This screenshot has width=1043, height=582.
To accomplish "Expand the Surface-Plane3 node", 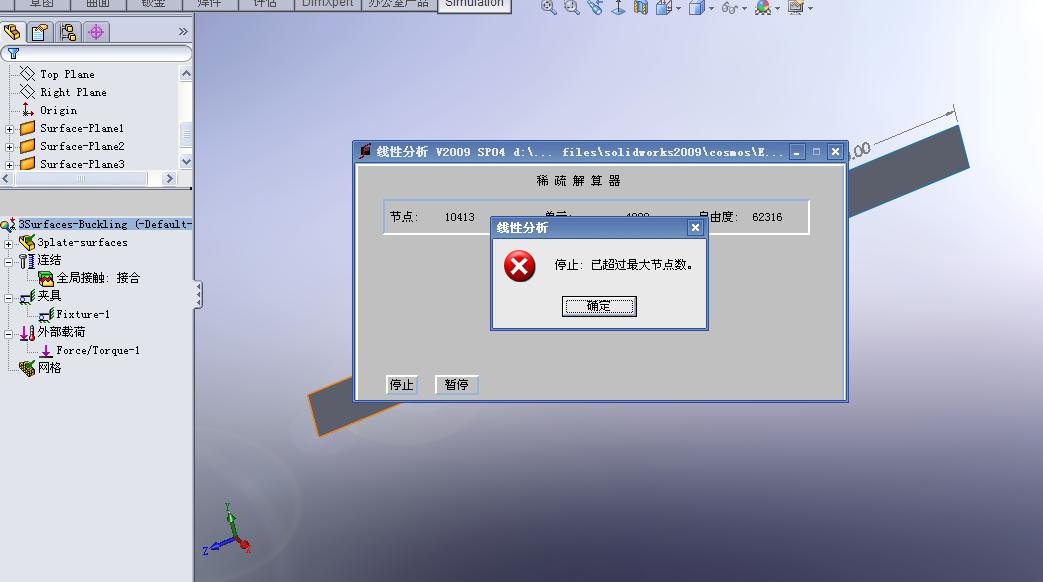I will pyautogui.click(x=9, y=164).
